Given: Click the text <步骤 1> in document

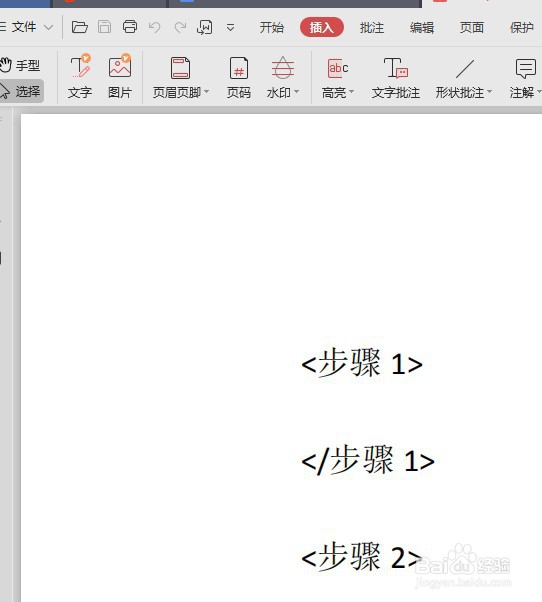Looking at the screenshot, I should click(362, 364).
